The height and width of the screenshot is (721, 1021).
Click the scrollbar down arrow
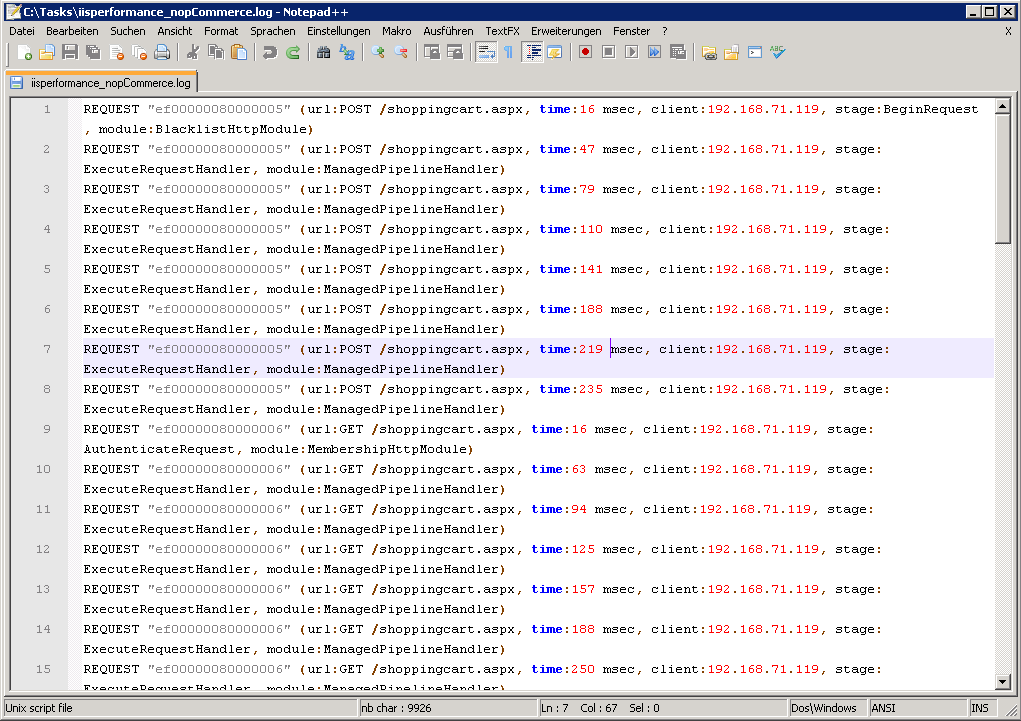[x=1003, y=682]
